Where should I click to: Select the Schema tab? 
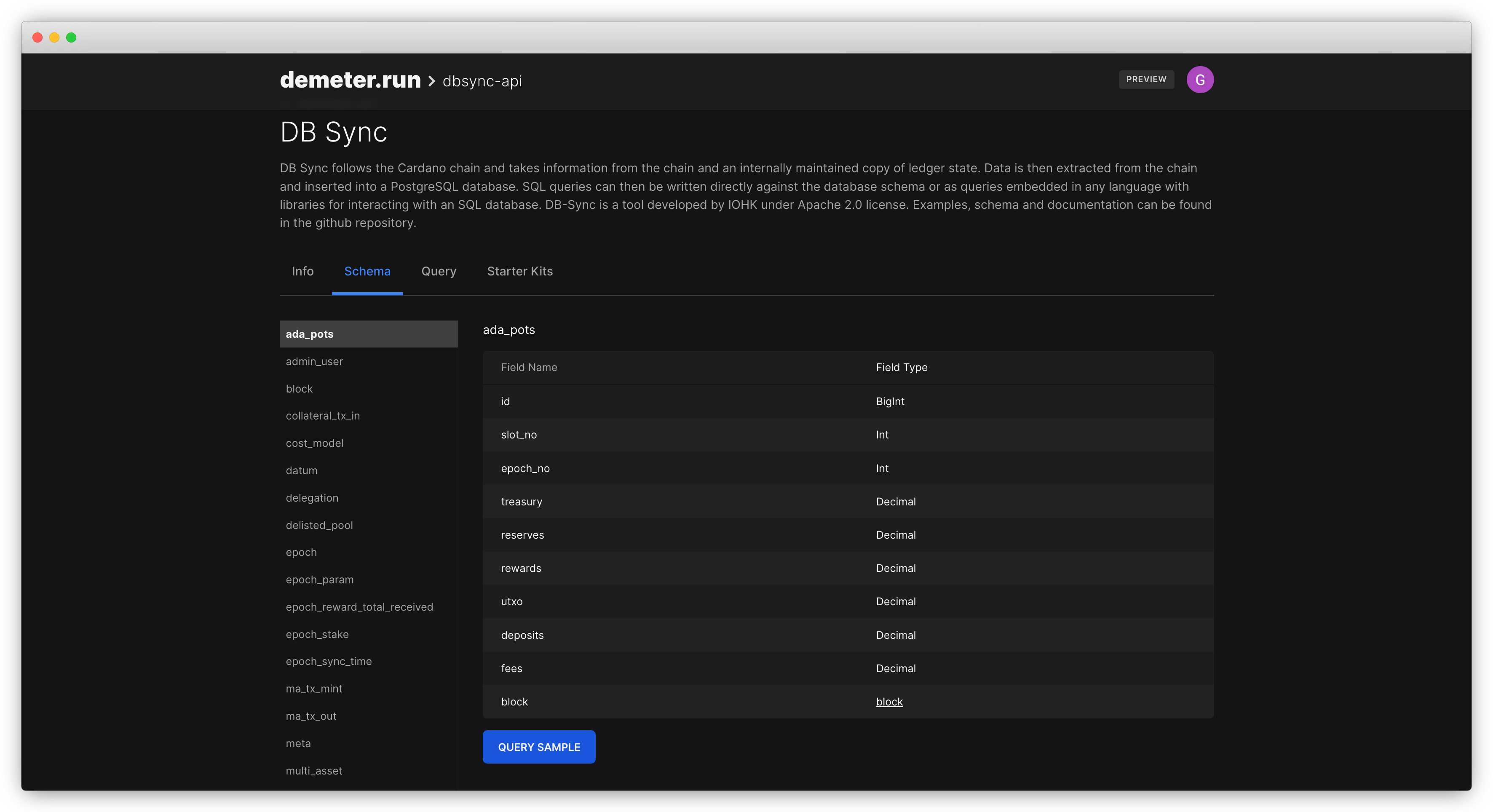(367, 271)
